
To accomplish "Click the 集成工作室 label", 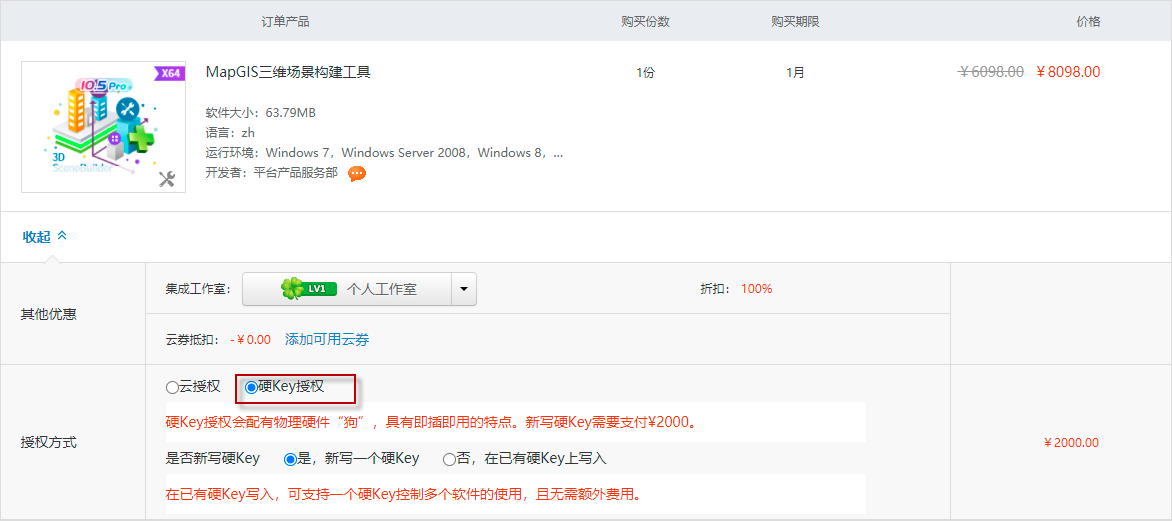I will [x=200, y=289].
